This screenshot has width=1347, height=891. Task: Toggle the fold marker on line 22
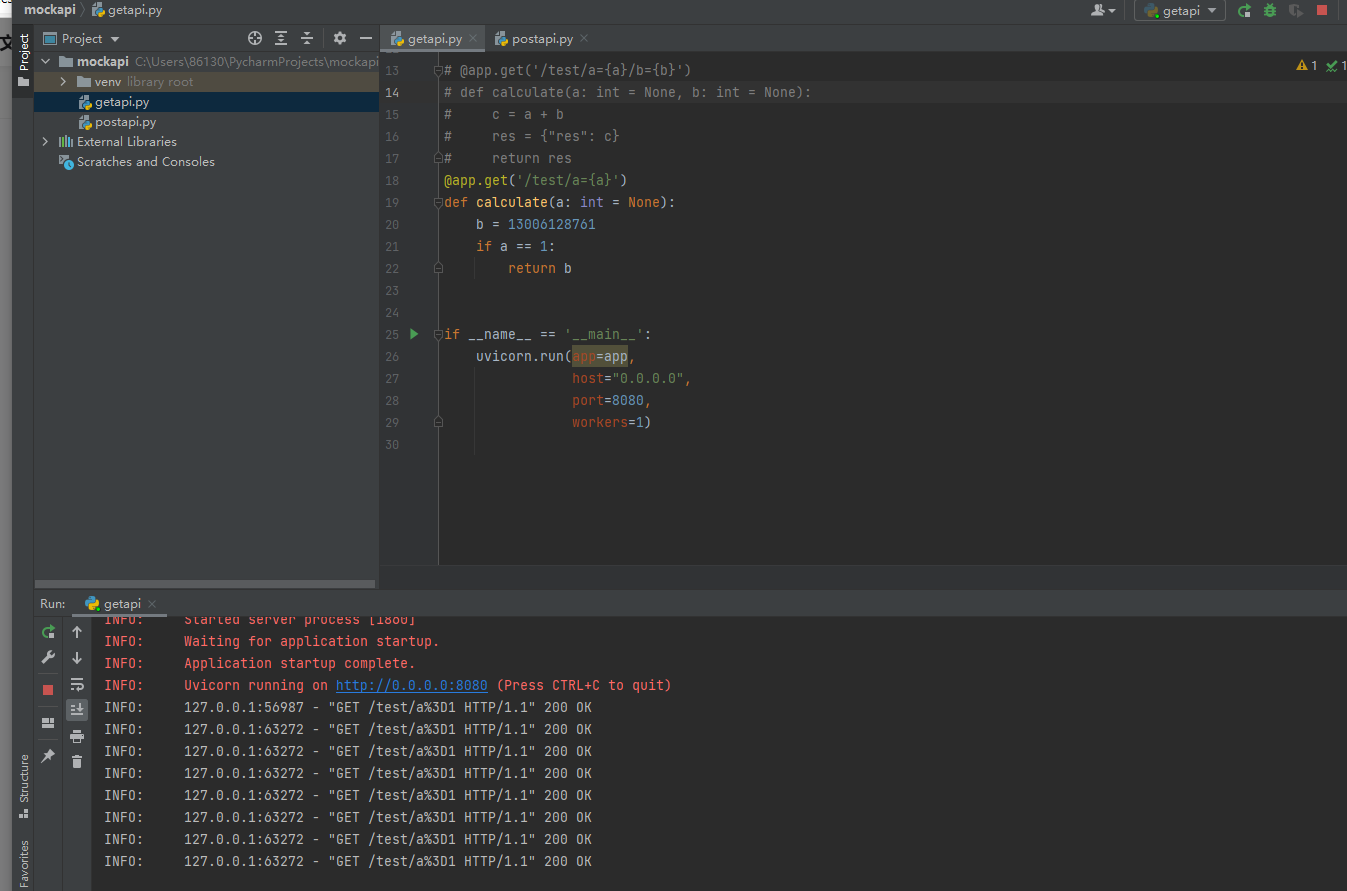point(438,268)
